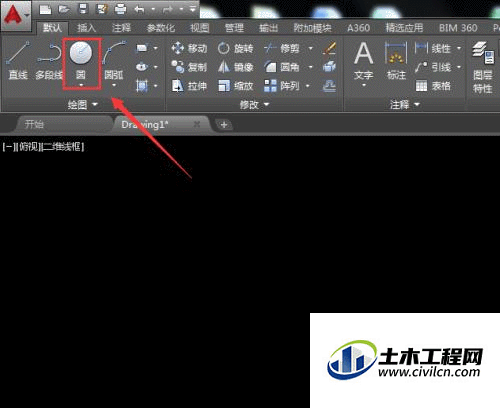Switch to the 管理 ribbon tab
Viewport: 500px width, 408px height.
(234, 28)
